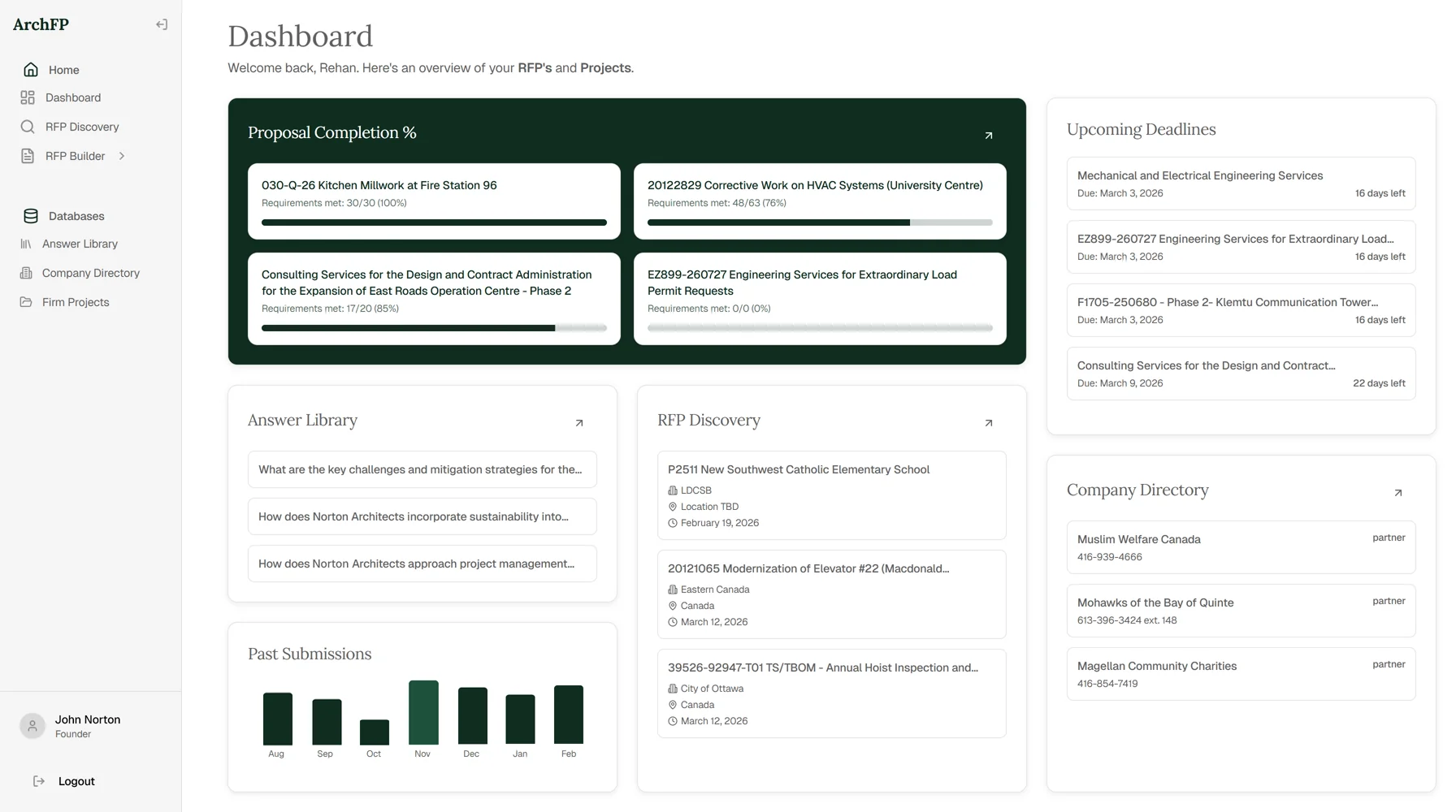The width and height of the screenshot is (1456, 812).
Task: Open the Kitchen Millwork at Fire Station 96 proposal
Action: (x=434, y=201)
